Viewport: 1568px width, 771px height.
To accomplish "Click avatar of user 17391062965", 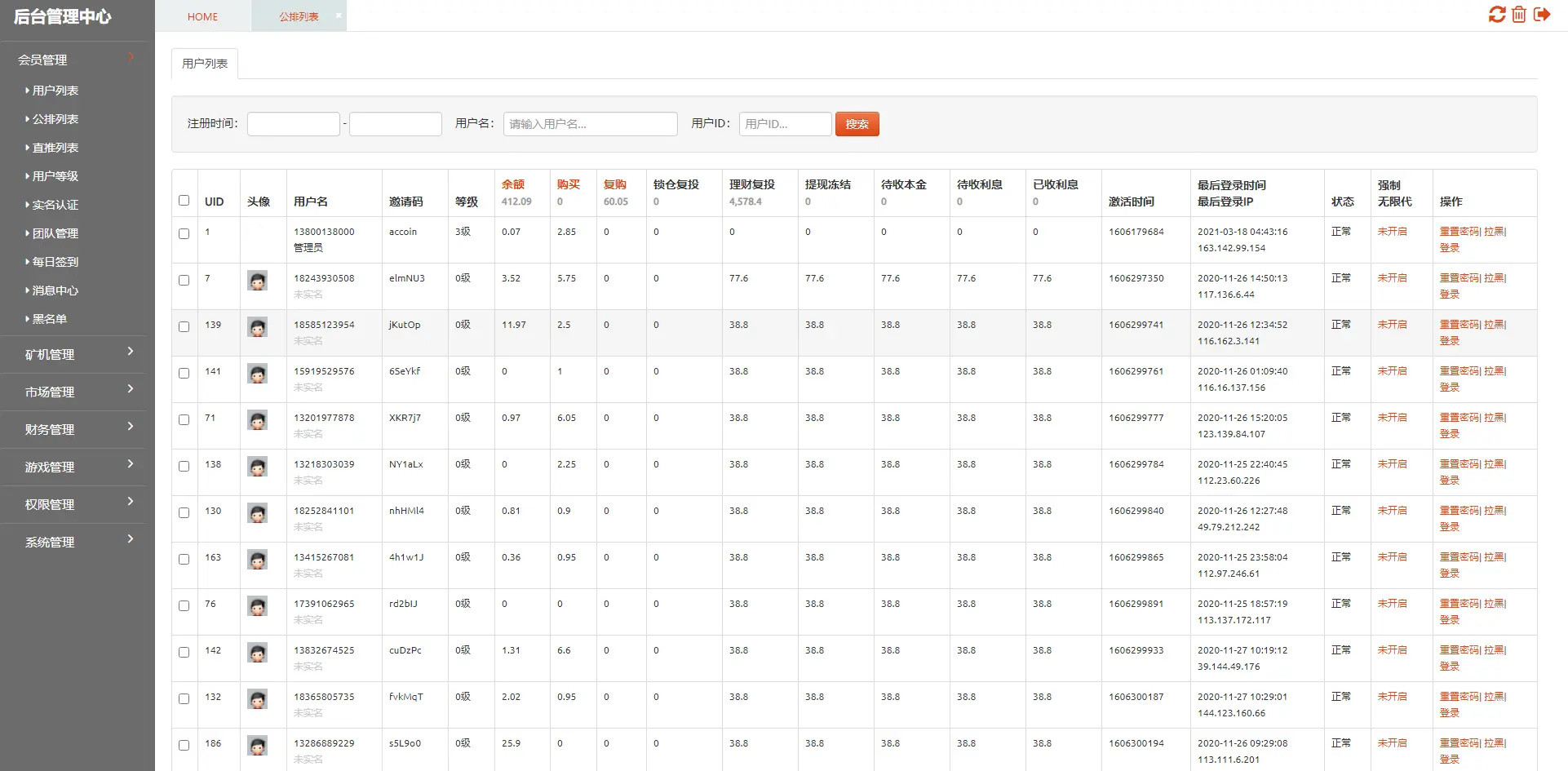I will point(258,607).
